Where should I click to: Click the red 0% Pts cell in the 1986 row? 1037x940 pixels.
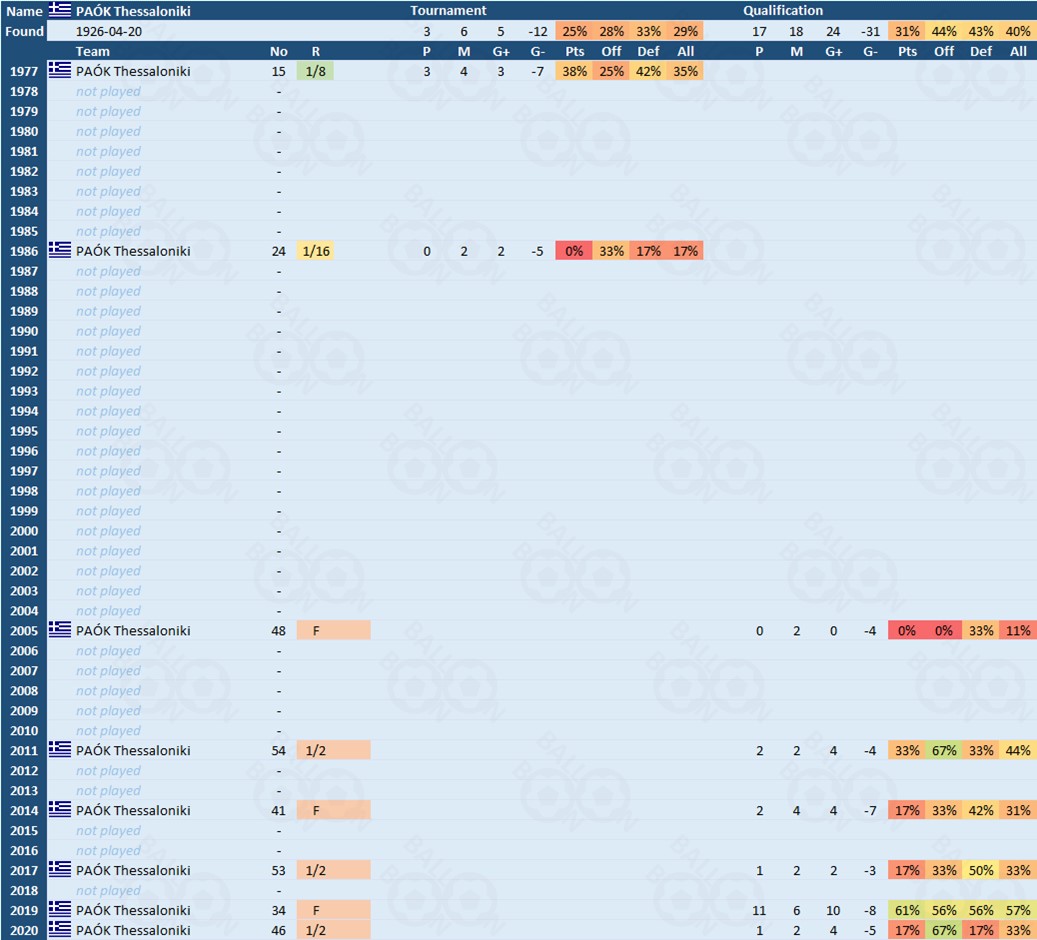pos(574,251)
